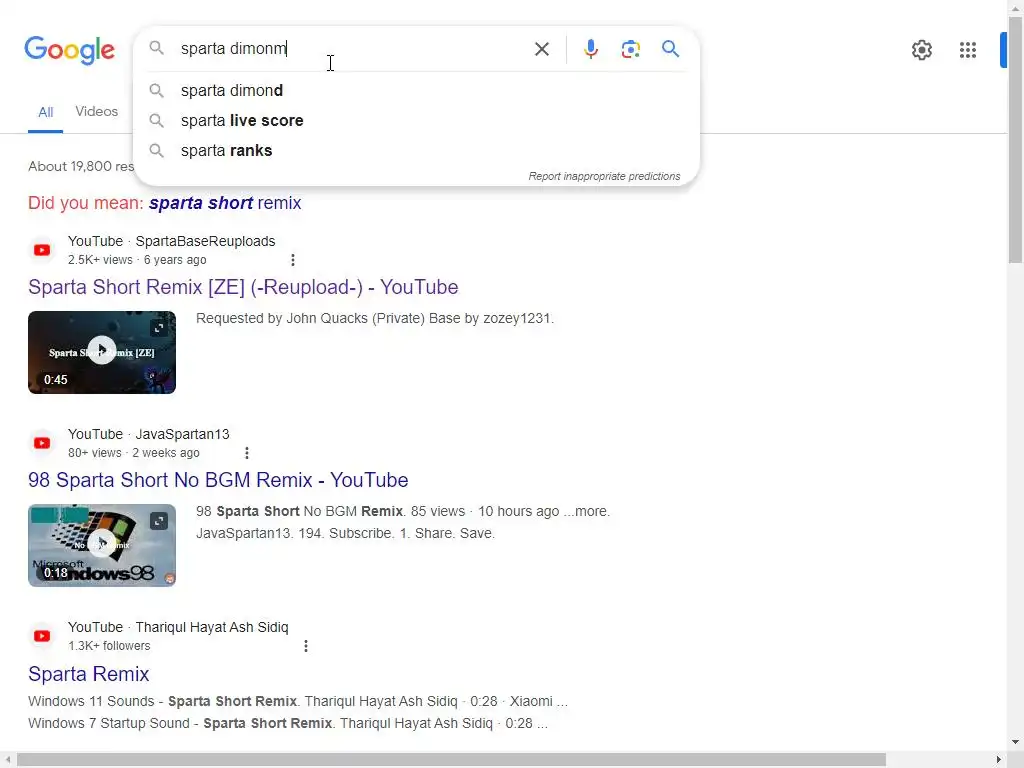Click the vertical scrollbar thumb
The image size is (1024, 768).
click(x=1016, y=140)
